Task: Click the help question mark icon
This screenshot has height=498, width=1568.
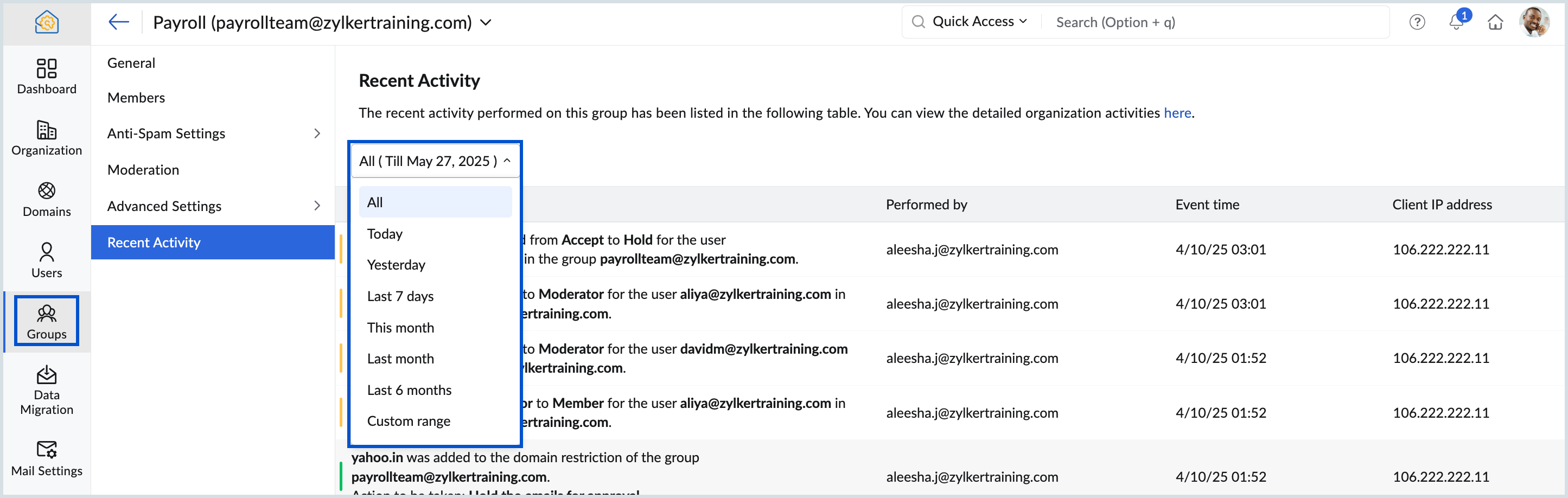Action: tap(1417, 23)
